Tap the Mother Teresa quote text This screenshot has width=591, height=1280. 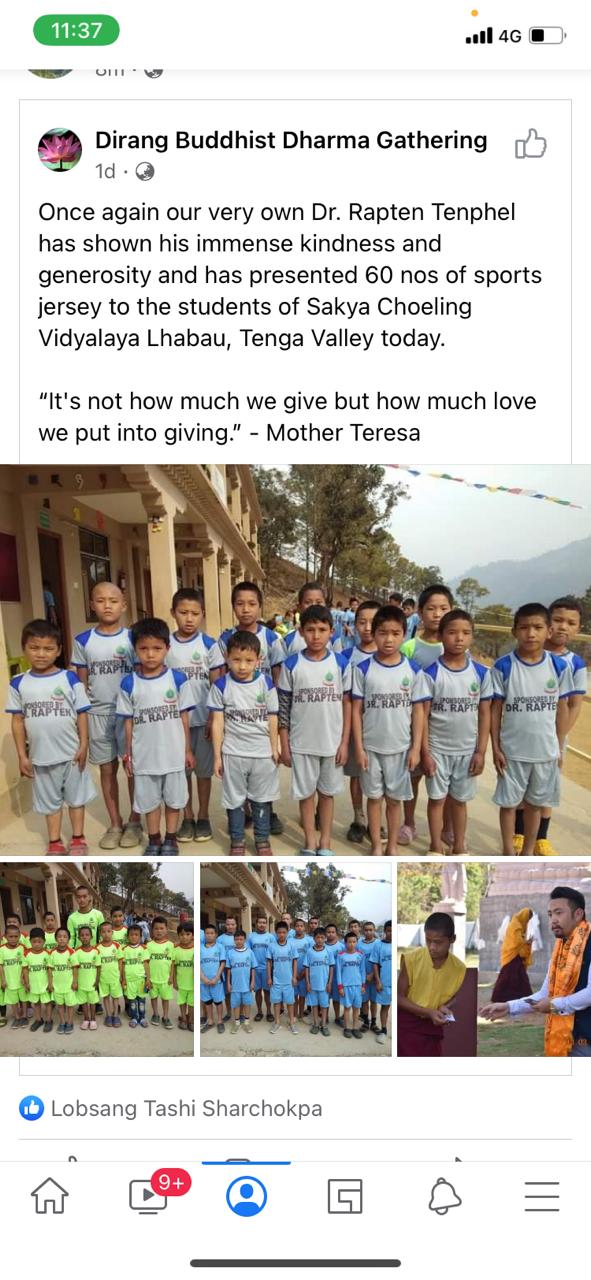(287, 417)
